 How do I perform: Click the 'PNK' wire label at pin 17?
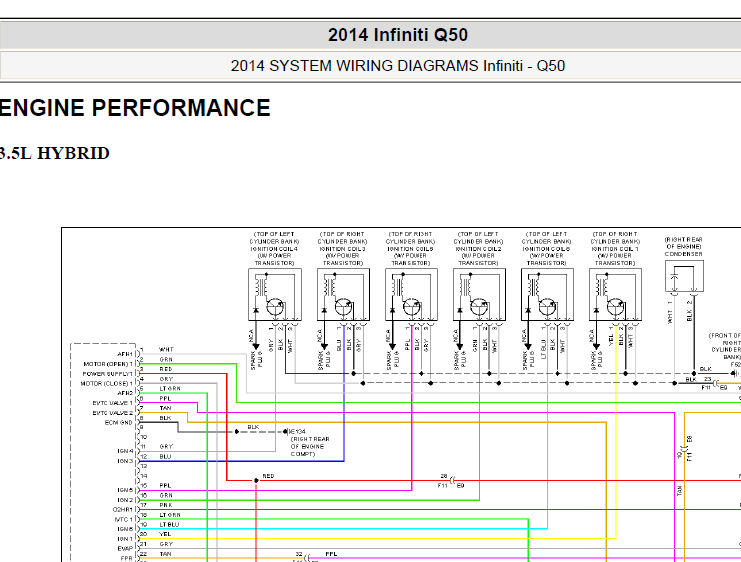166,505
